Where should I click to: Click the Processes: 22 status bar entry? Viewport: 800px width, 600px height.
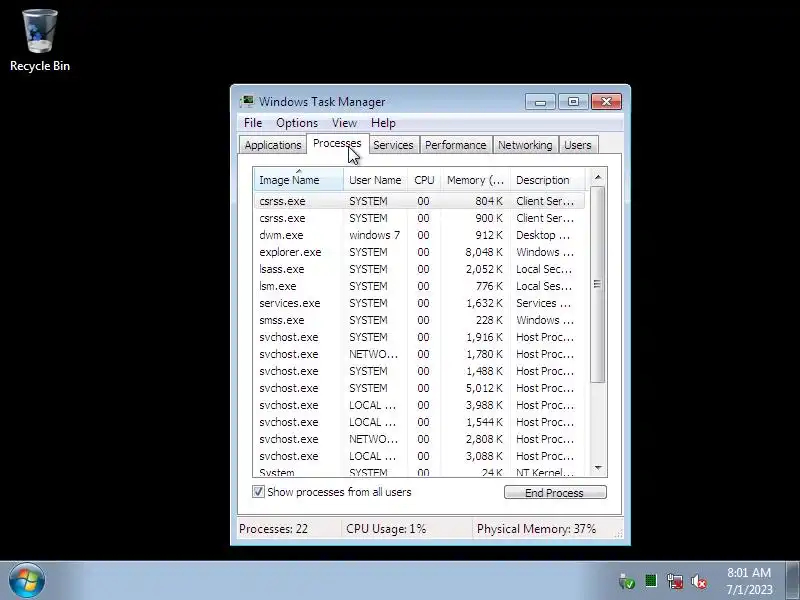click(273, 529)
